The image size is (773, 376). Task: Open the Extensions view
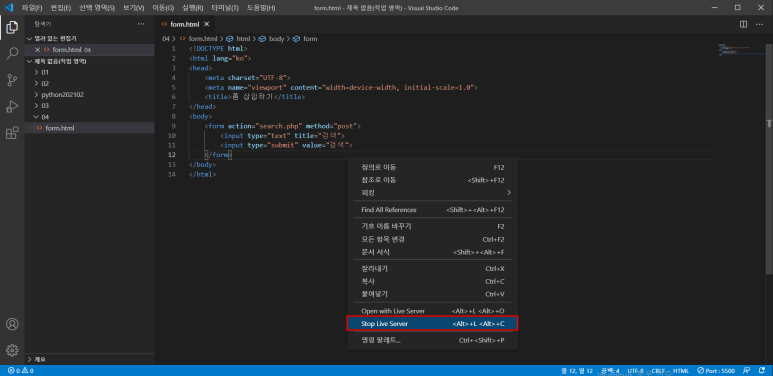click(x=12, y=133)
